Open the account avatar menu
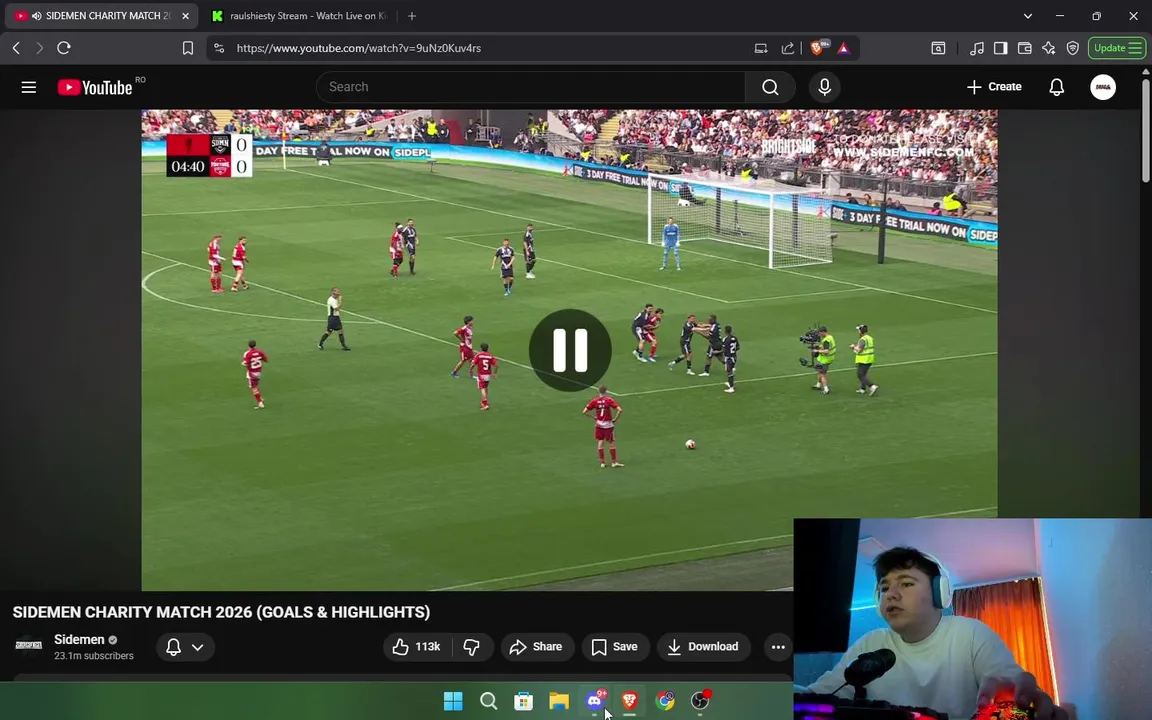 (x=1103, y=87)
